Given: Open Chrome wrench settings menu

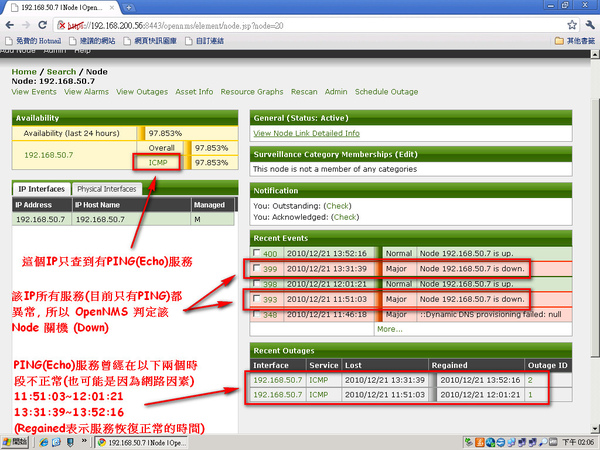Looking at the screenshot, I should (590, 25).
